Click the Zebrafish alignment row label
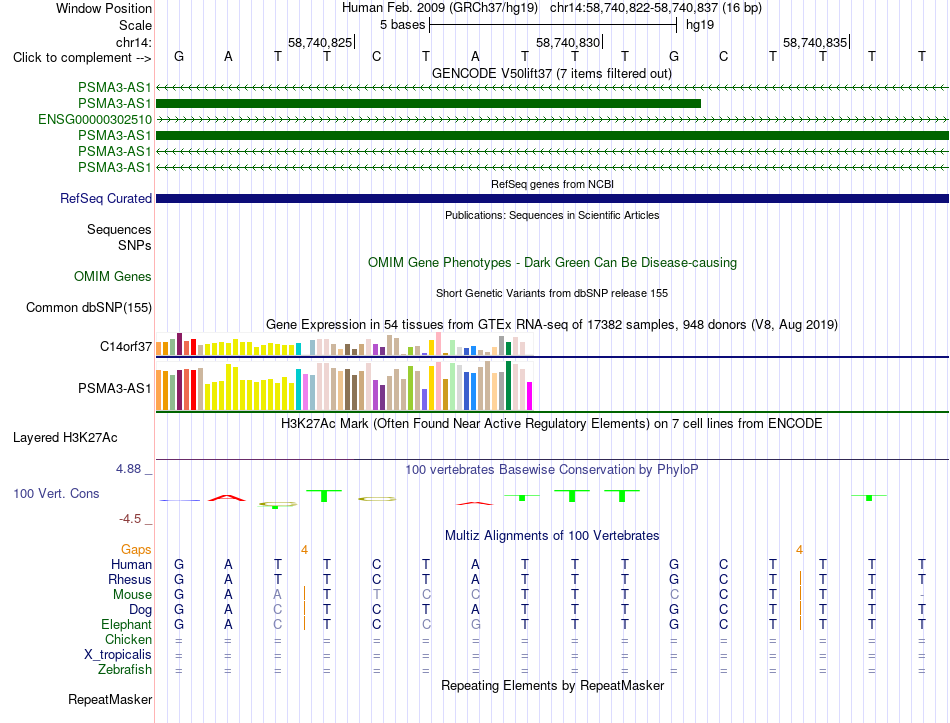950x723 pixels. 125,670
